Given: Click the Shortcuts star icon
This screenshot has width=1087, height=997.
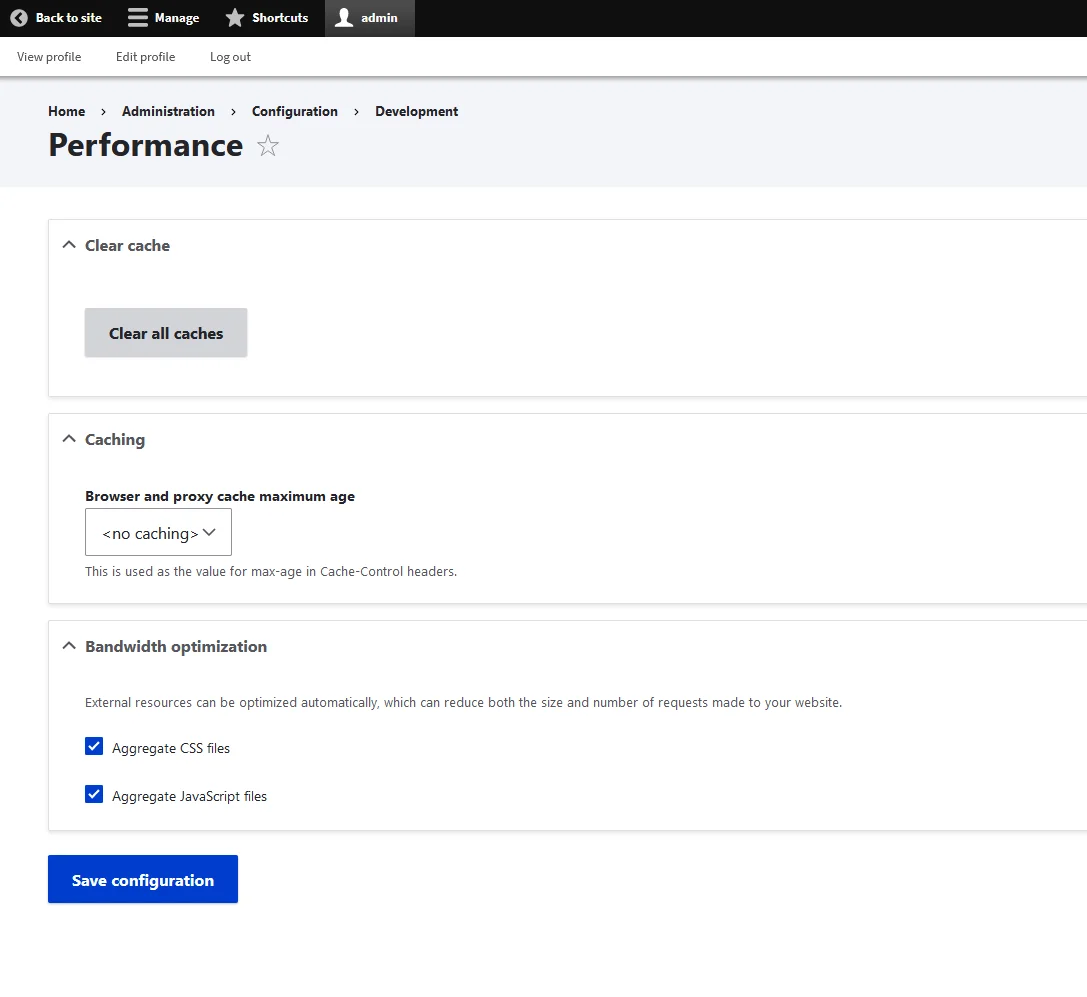Looking at the screenshot, I should pyautogui.click(x=234, y=18).
